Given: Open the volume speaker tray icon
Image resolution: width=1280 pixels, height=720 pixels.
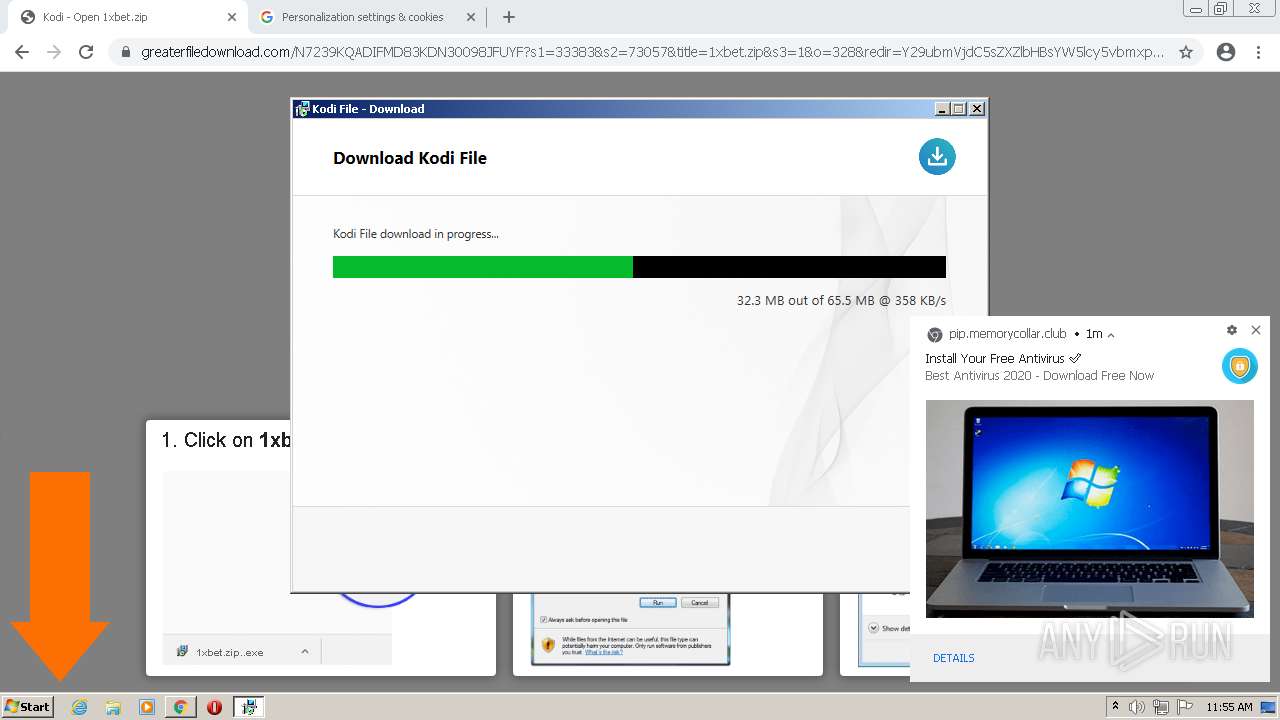Looking at the screenshot, I should tap(1137, 707).
